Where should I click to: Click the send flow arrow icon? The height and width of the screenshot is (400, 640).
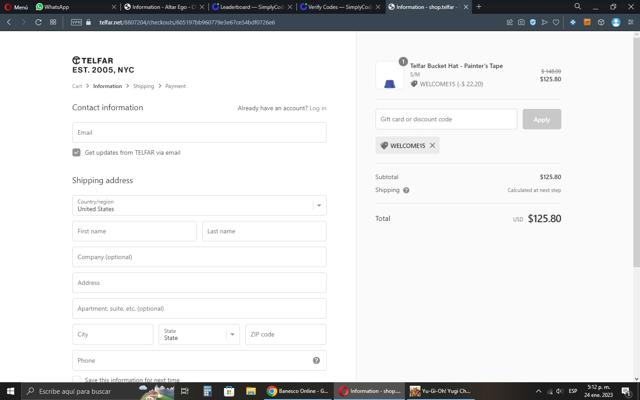pos(544,22)
